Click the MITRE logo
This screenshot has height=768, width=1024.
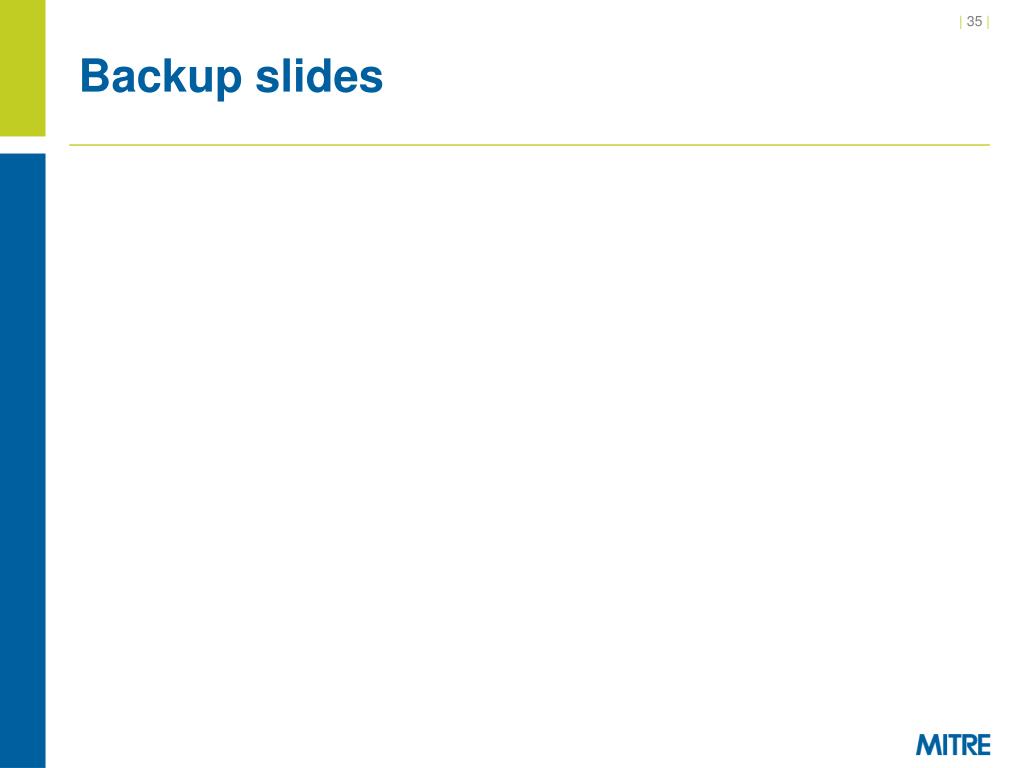coord(953,745)
